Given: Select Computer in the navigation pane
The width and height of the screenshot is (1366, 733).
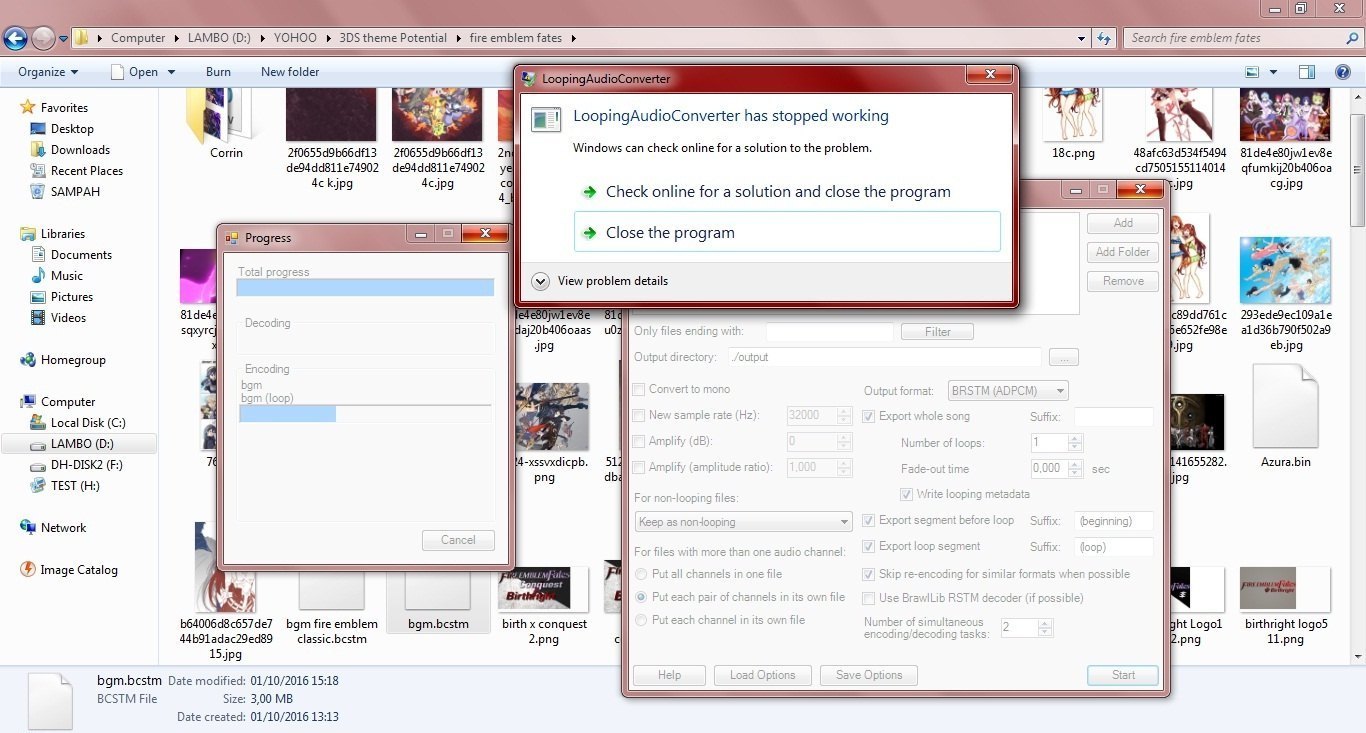Looking at the screenshot, I should (x=68, y=402).
